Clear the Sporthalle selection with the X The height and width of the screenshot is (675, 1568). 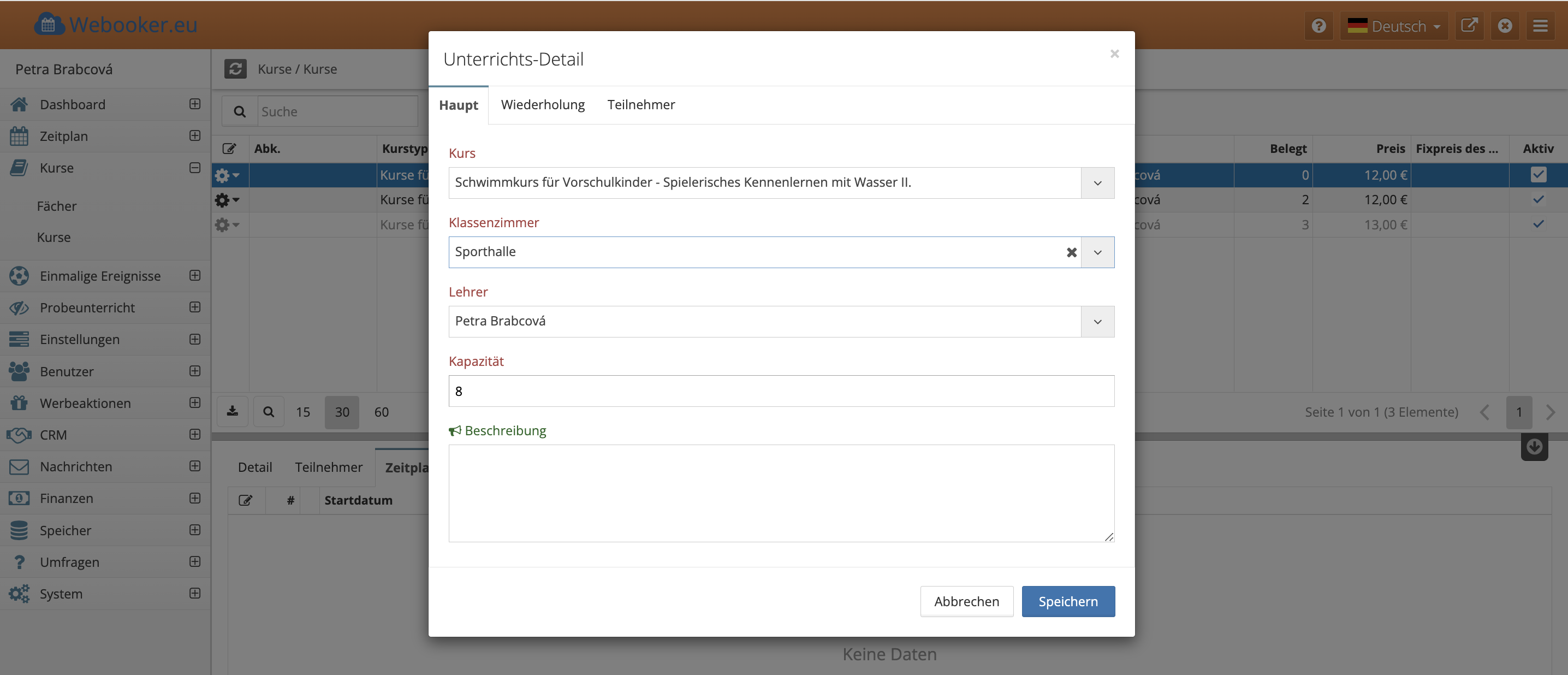1071,252
